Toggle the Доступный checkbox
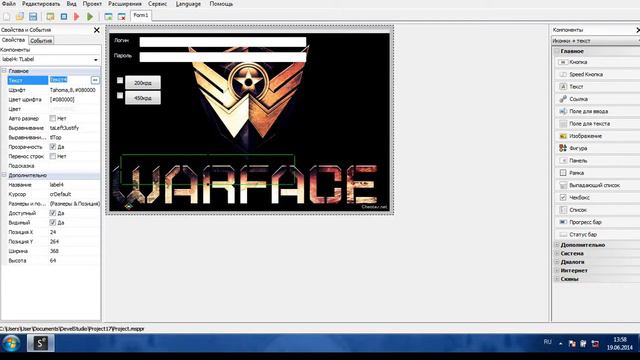Viewport: 640px width, 360px height. pos(53,213)
